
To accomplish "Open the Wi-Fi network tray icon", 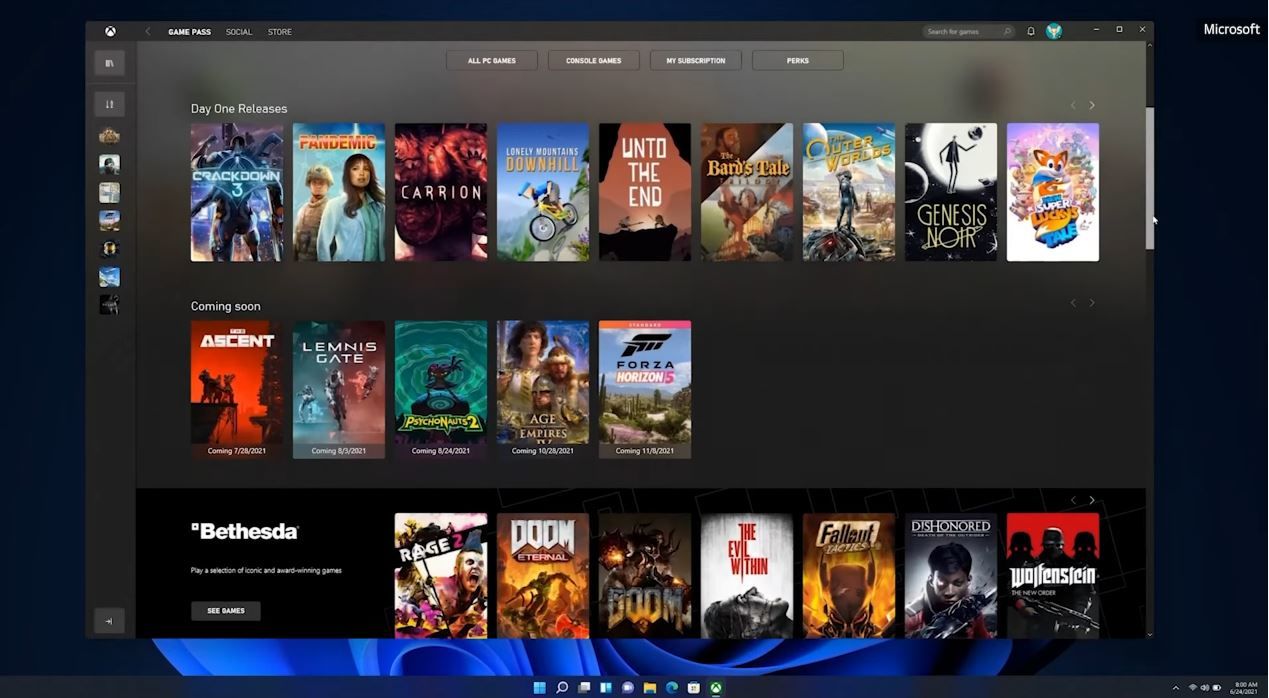I will (x=1193, y=688).
